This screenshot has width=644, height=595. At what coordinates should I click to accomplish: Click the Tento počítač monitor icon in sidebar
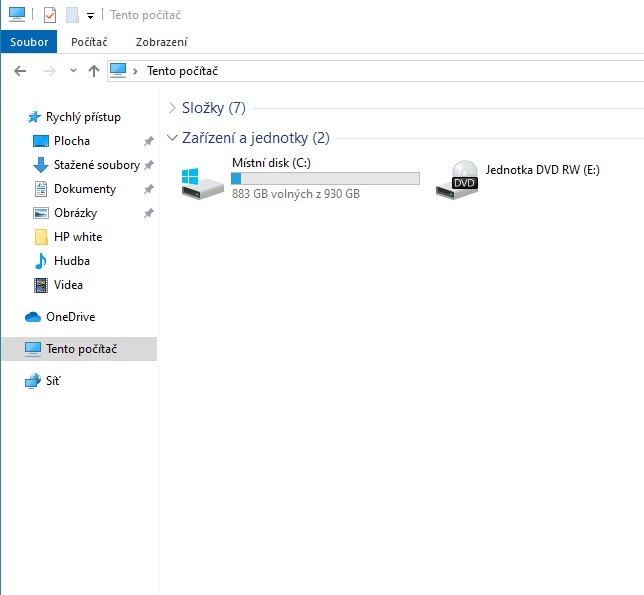click(x=33, y=349)
